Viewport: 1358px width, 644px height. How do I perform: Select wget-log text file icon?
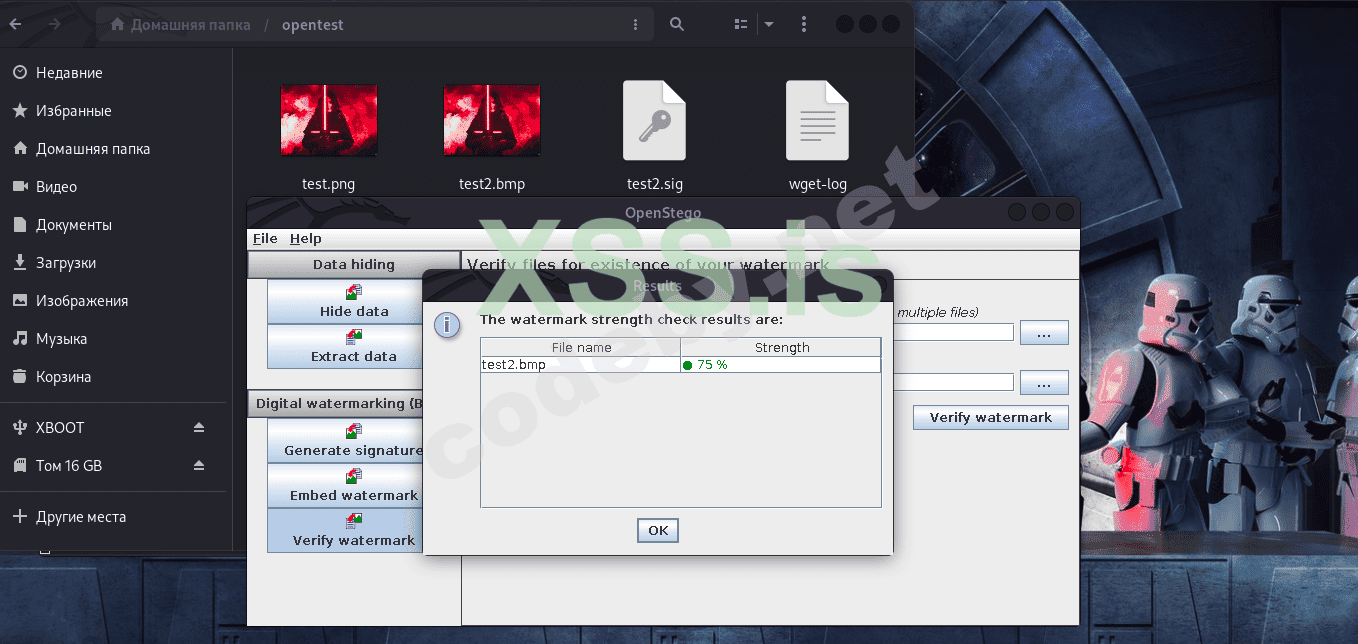(x=817, y=121)
